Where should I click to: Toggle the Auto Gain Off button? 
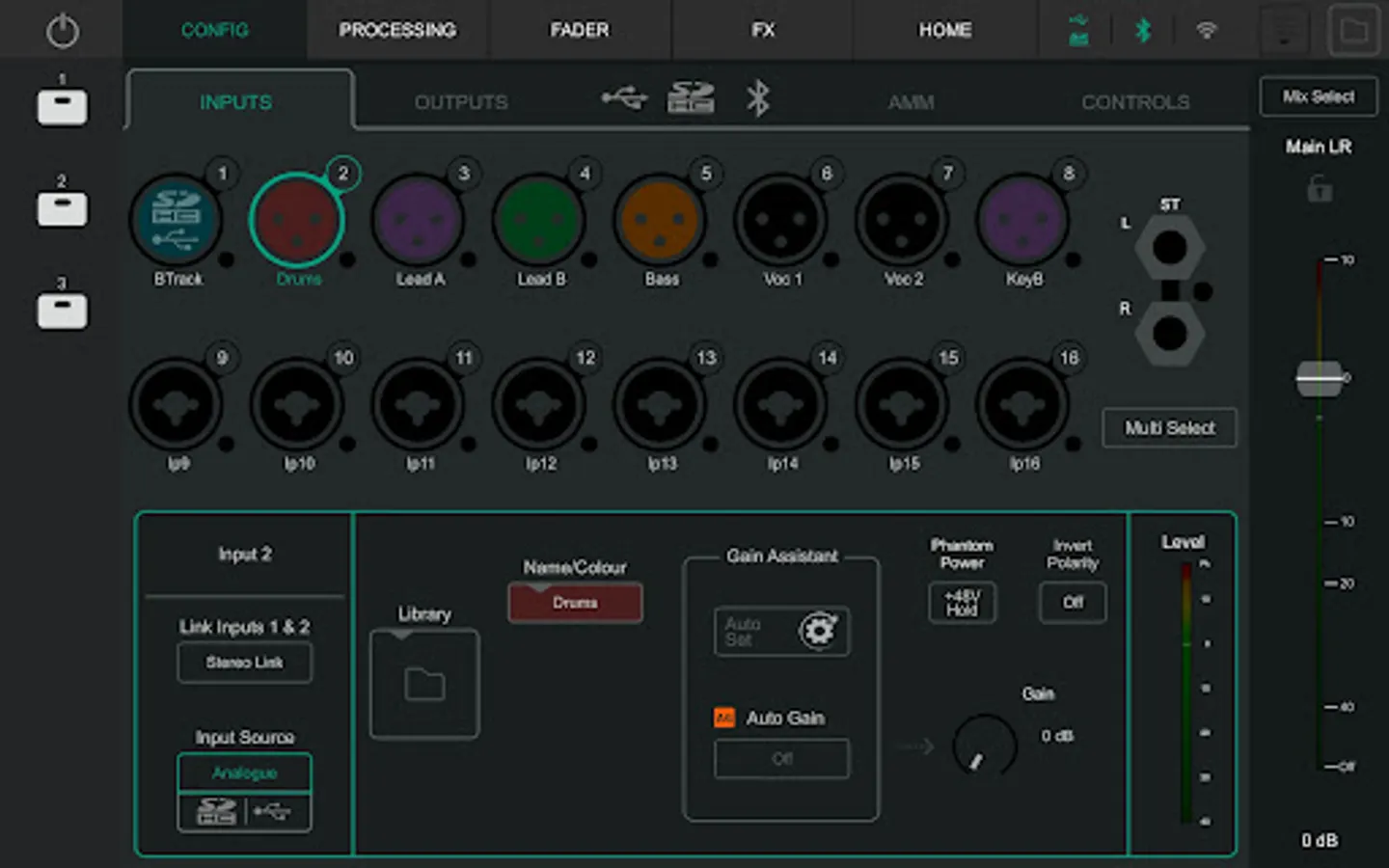pyautogui.click(x=781, y=759)
